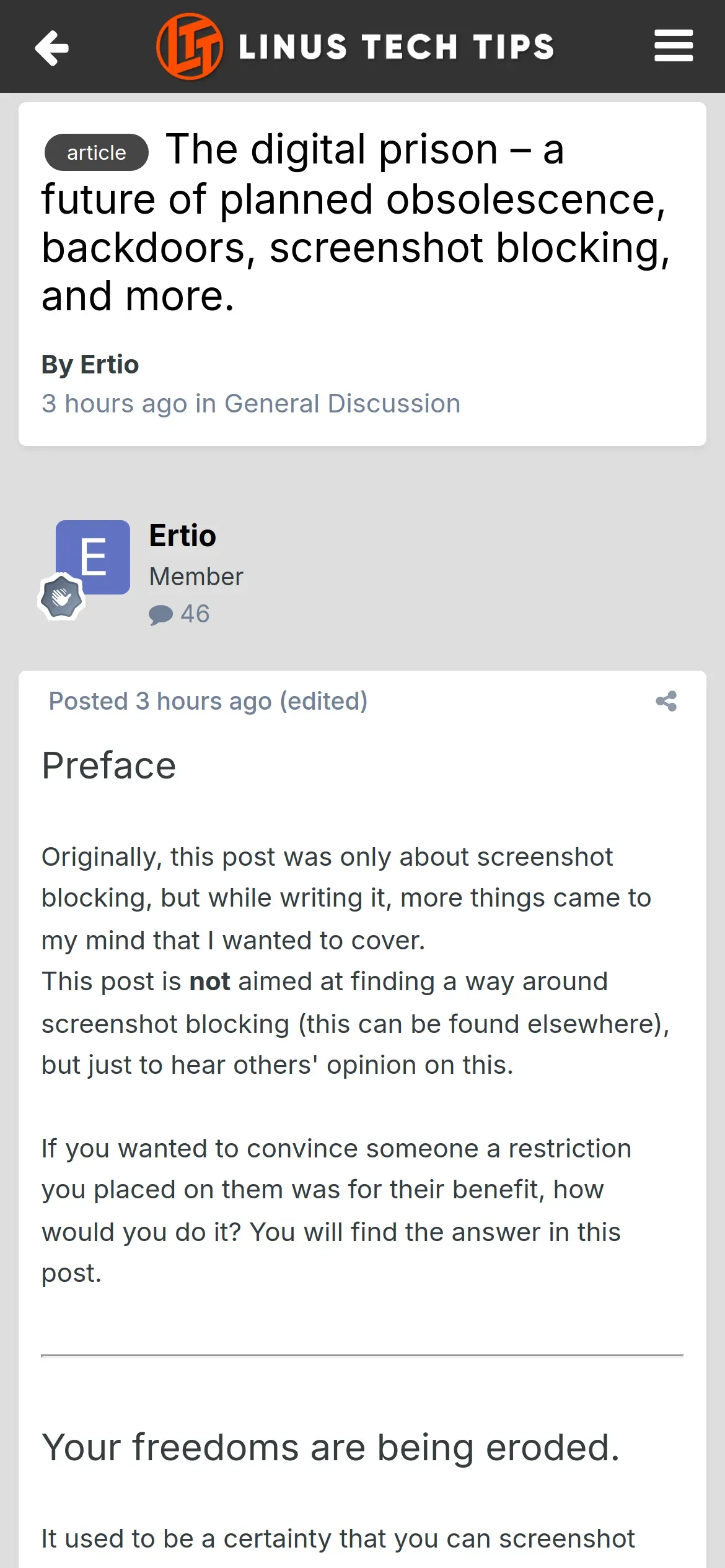725x1568 pixels.
Task: Click the orange LTT circular logo
Action: tap(190, 46)
